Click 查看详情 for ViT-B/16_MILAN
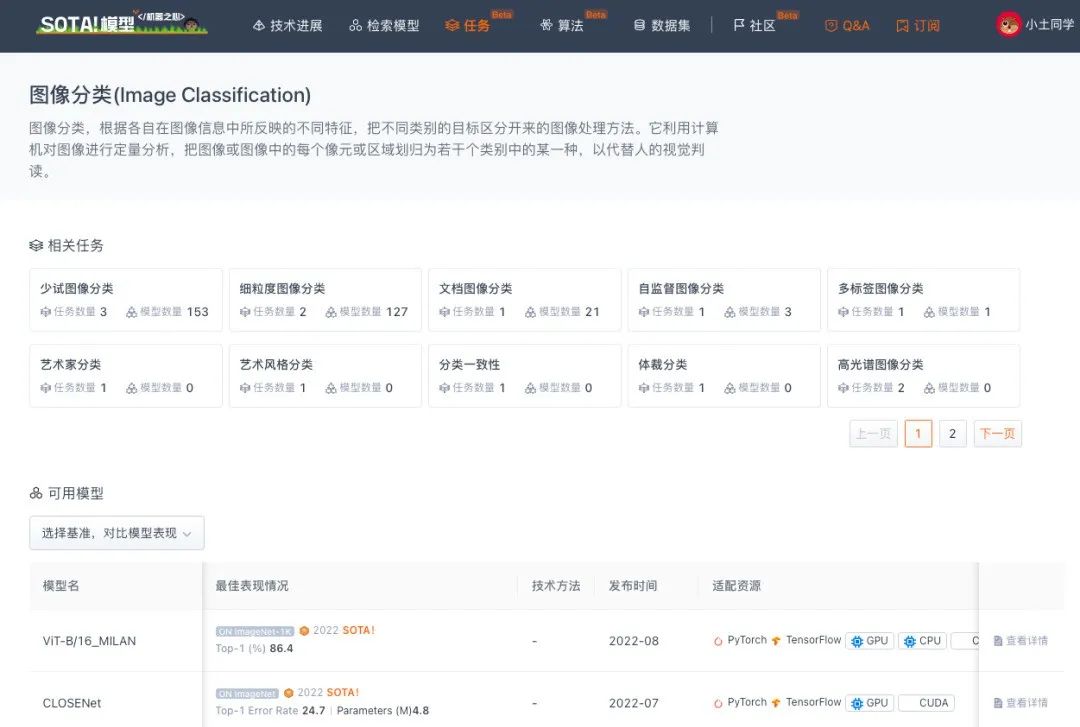1080x727 pixels. [1021, 641]
